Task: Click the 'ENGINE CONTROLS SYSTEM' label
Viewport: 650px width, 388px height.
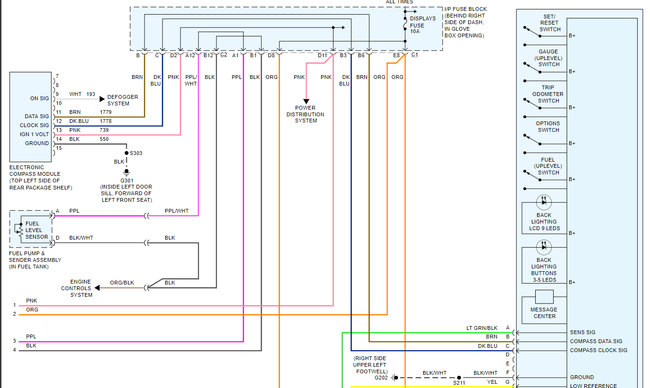Action: coord(76,288)
